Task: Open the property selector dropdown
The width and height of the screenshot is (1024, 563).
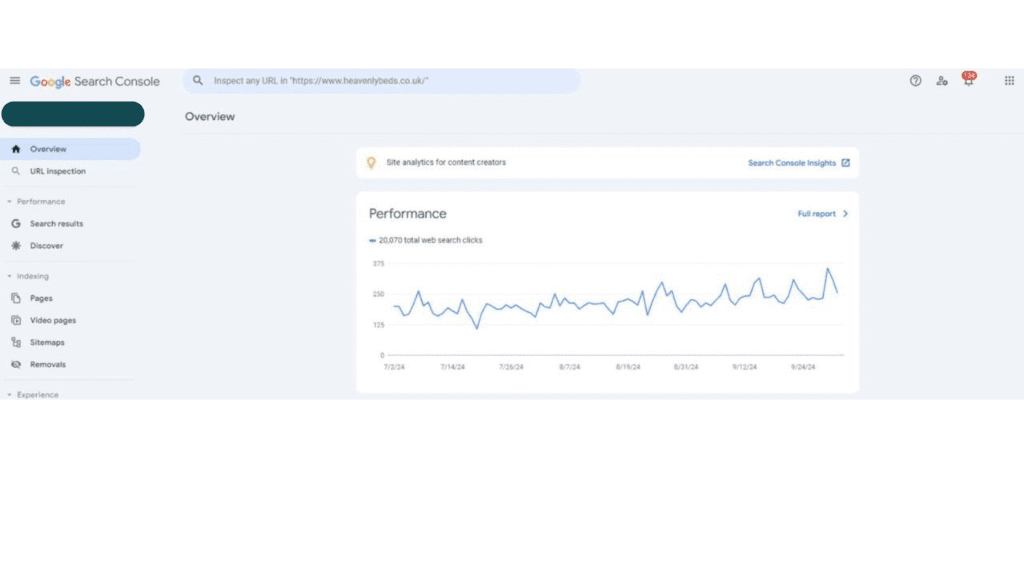Action: (73, 114)
